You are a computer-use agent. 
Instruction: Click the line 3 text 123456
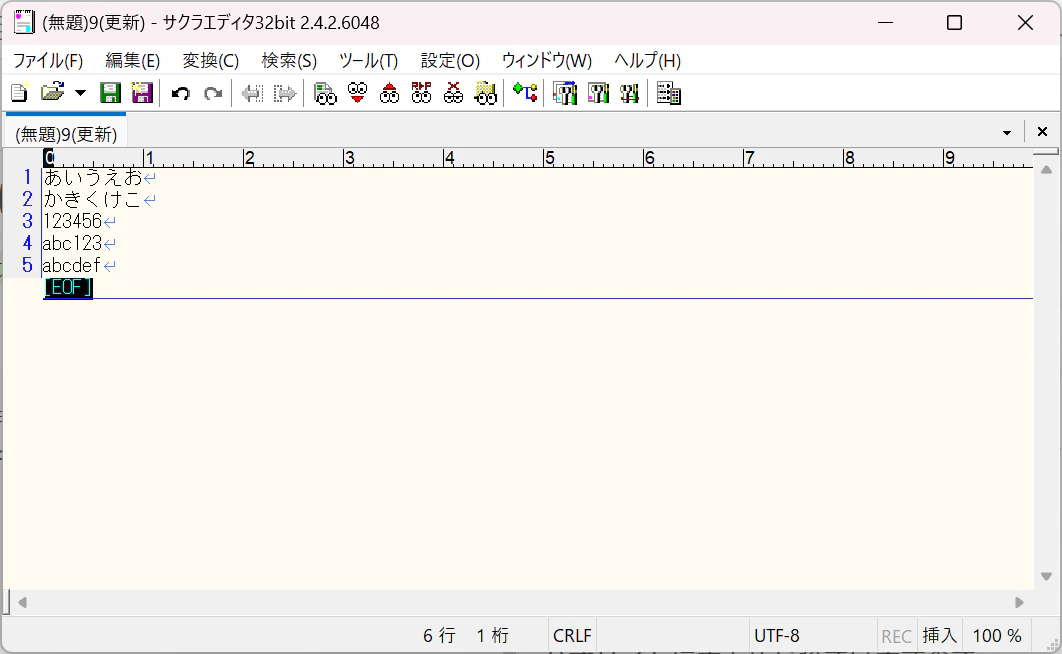(x=72, y=221)
